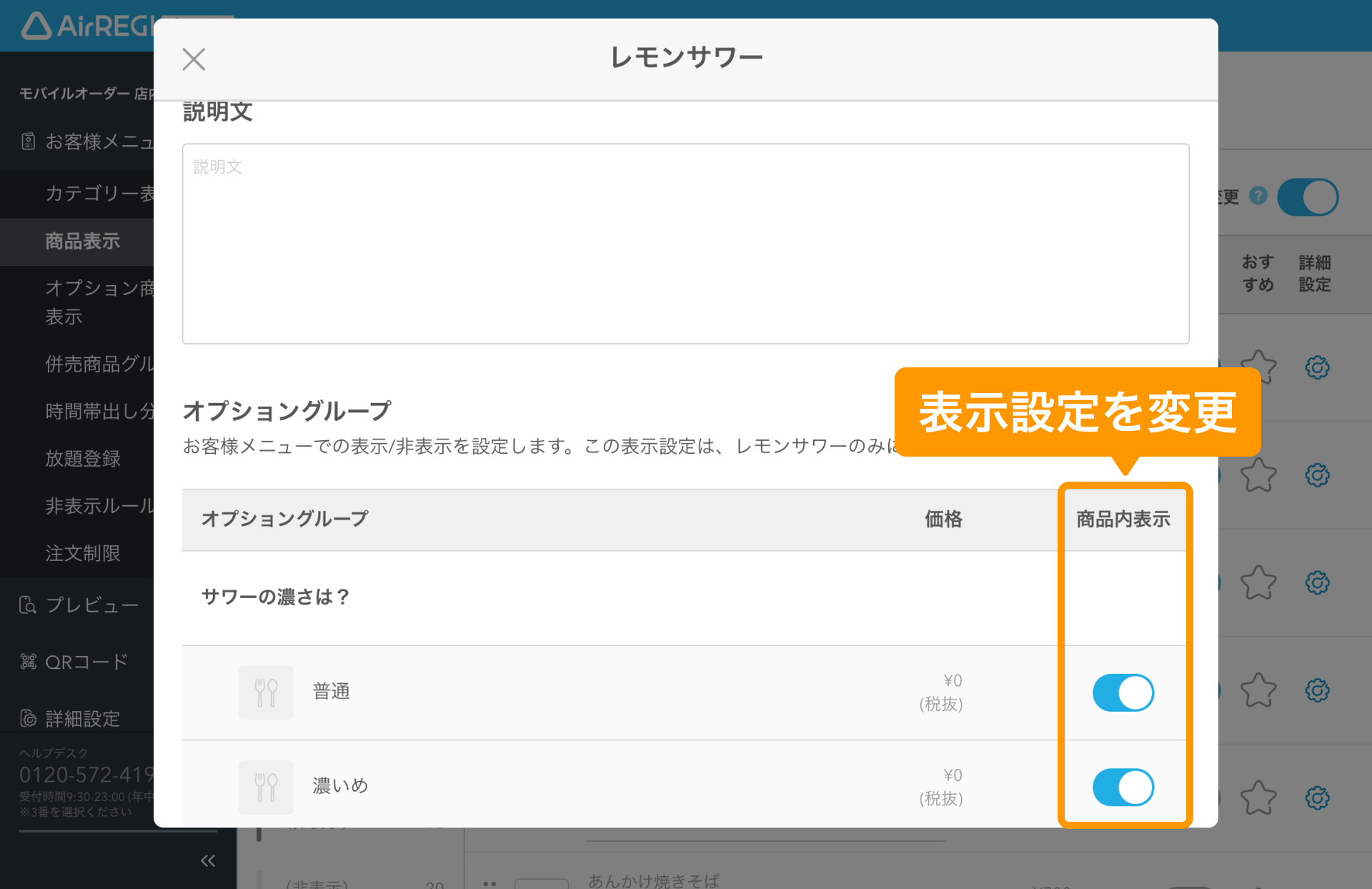Toggle the switch next to help icon
The height and width of the screenshot is (889, 1372).
pyautogui.click(x=1308, y=197)
